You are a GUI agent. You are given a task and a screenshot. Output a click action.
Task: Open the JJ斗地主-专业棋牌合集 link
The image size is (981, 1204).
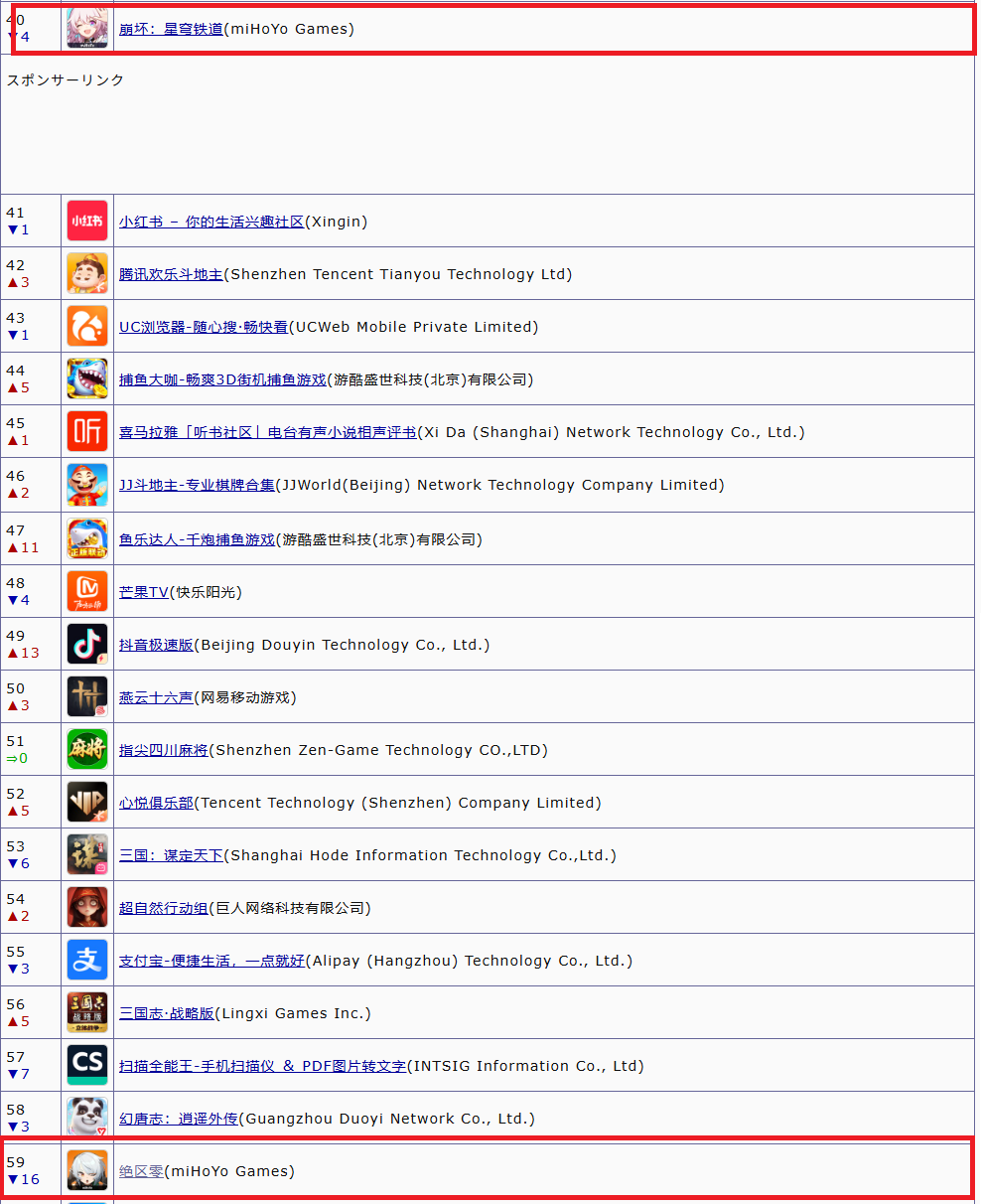[x=197, y=485]
